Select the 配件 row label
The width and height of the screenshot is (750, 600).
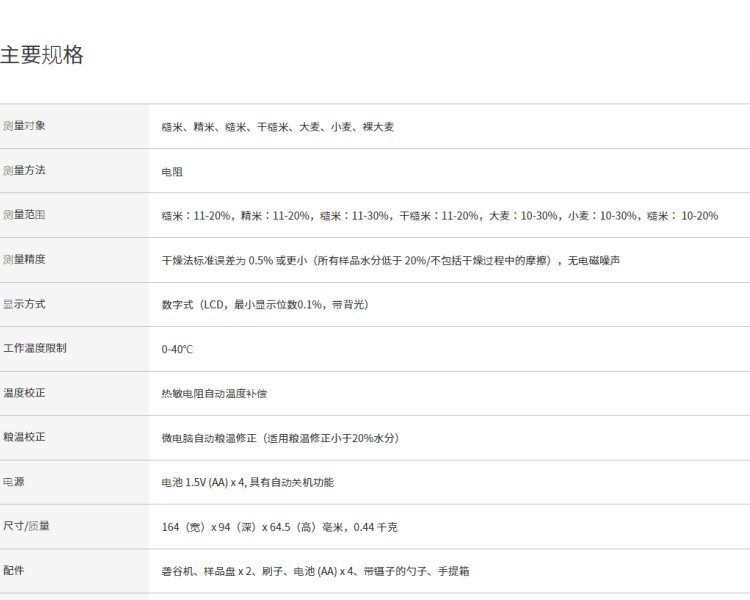click(13, 570)
